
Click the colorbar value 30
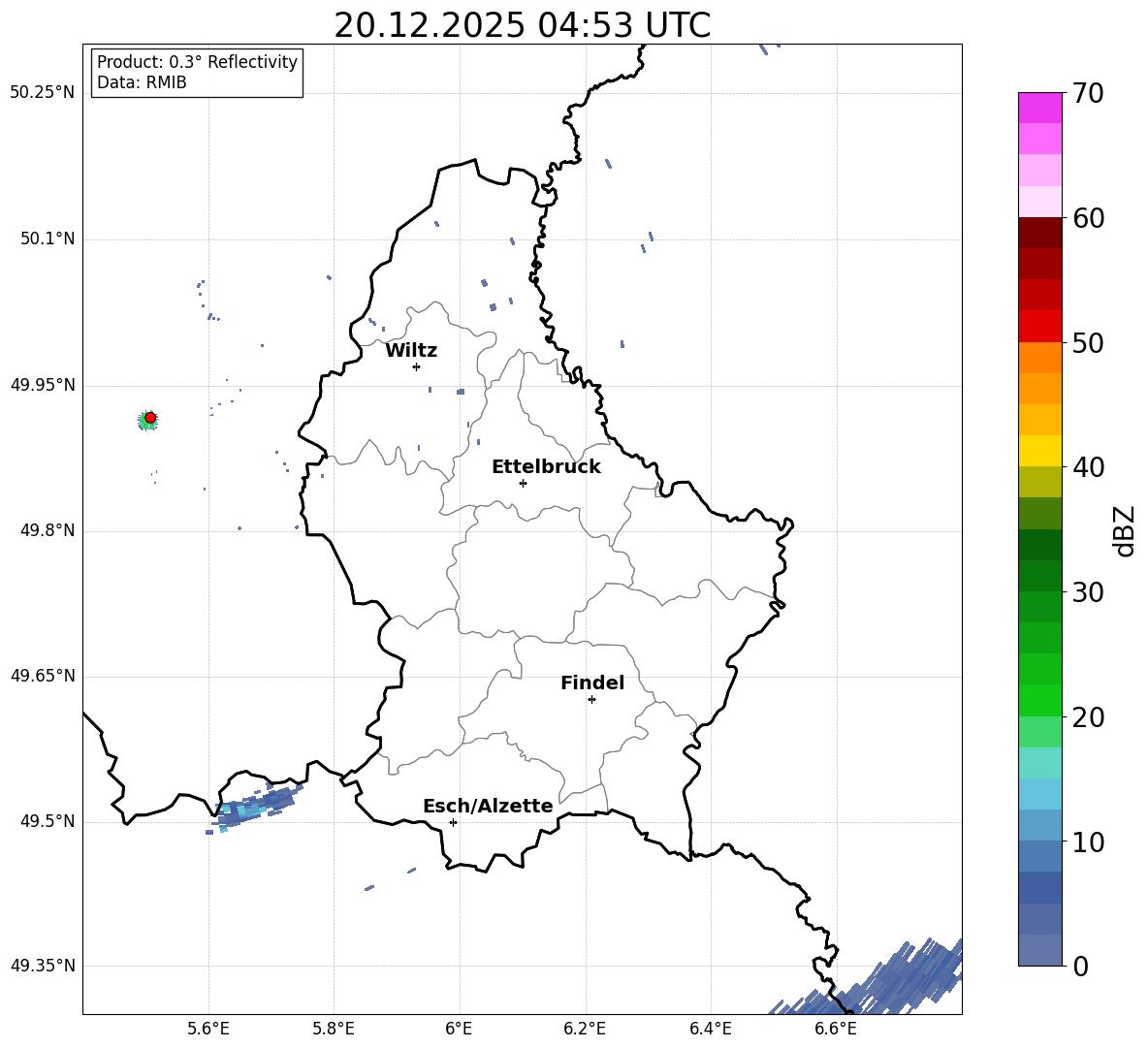pyautogui.click(x=1088, y=592)
